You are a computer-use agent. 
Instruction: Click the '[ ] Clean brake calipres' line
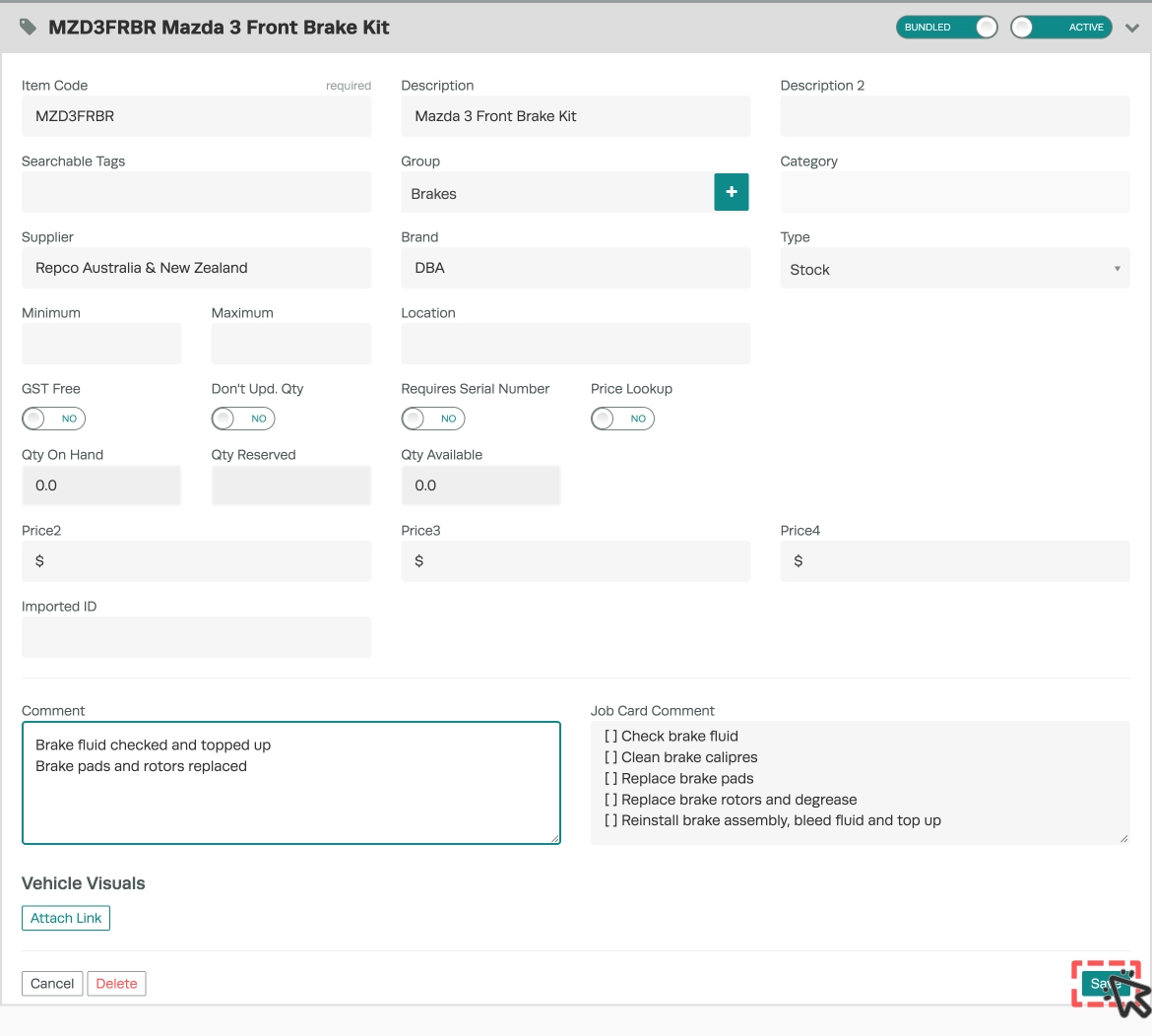click(x=680, y=756)
